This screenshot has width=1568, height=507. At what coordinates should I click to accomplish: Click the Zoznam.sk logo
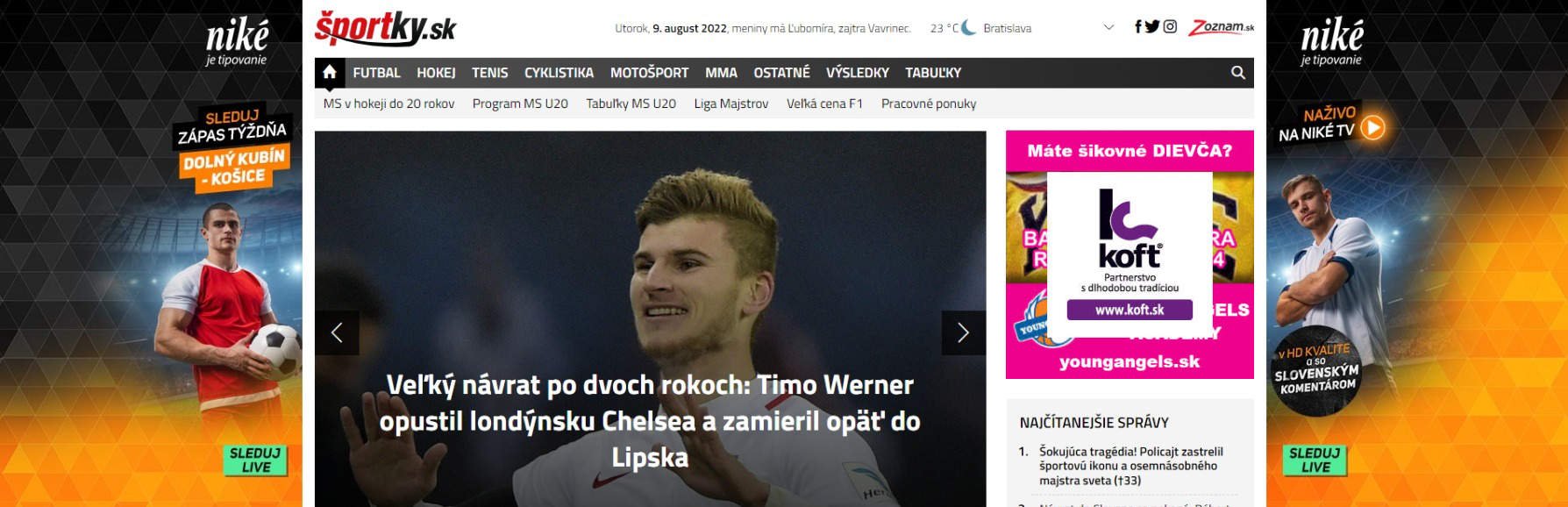point(1221,27)
